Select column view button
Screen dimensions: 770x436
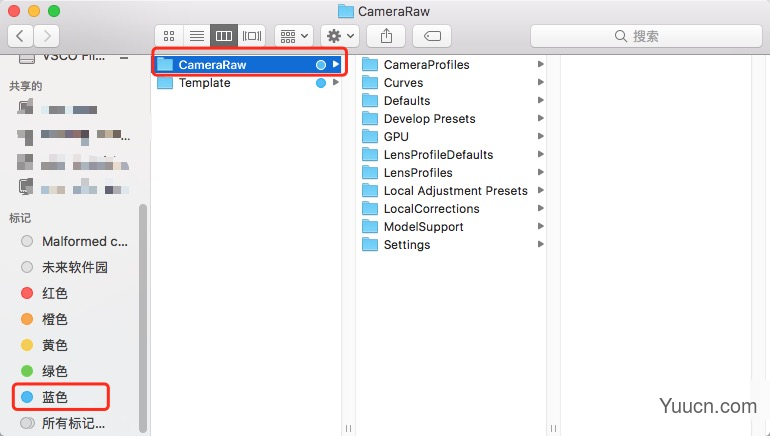click(224, 36)
